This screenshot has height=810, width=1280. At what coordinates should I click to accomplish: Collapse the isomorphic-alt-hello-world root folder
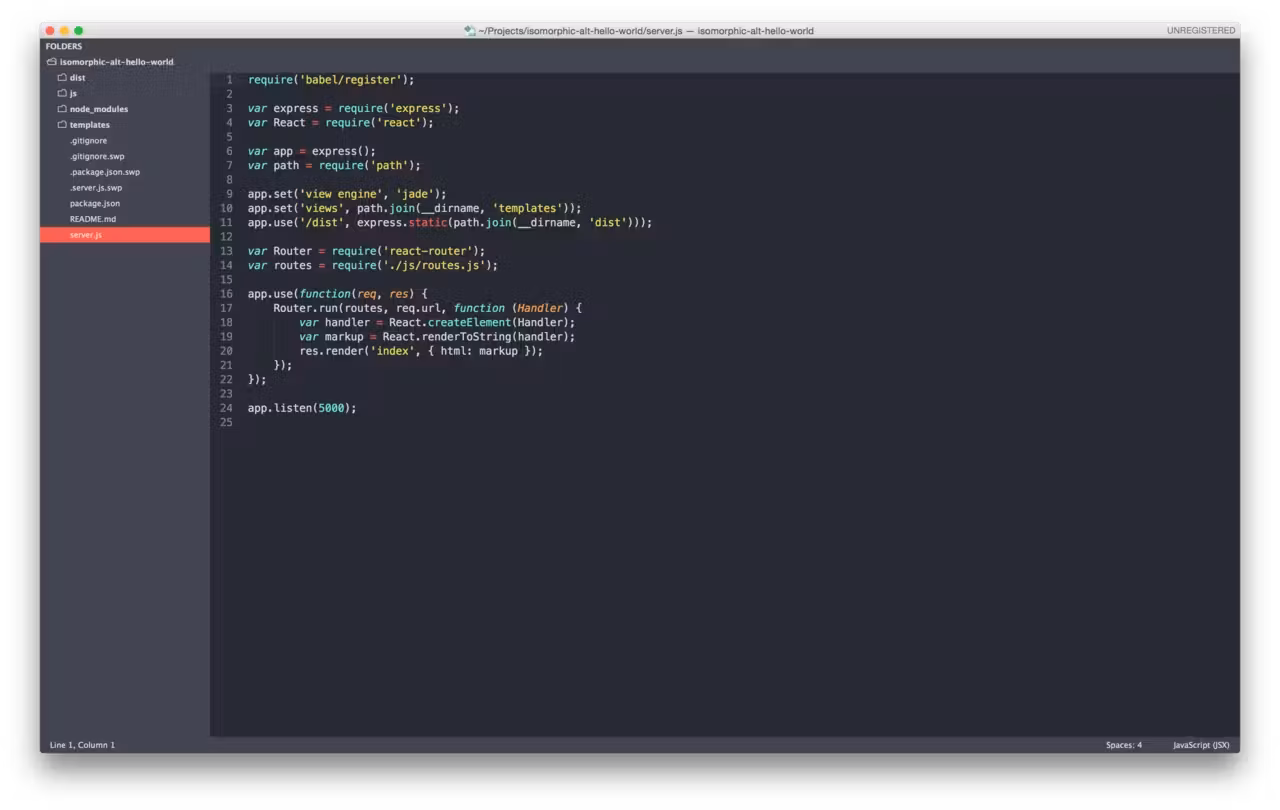click(116, 62)
